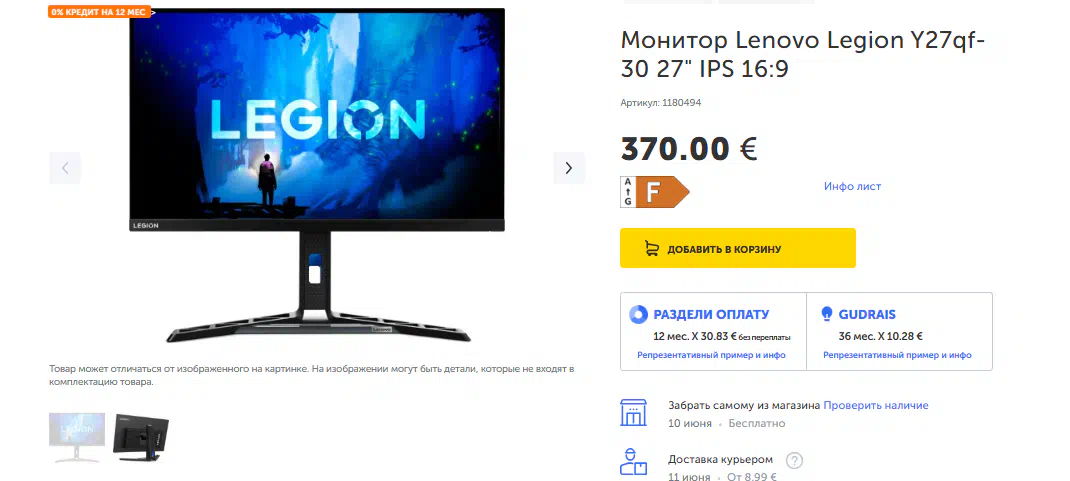Click the energy class F label icon

pyautogui.click(x=654, y=192)
